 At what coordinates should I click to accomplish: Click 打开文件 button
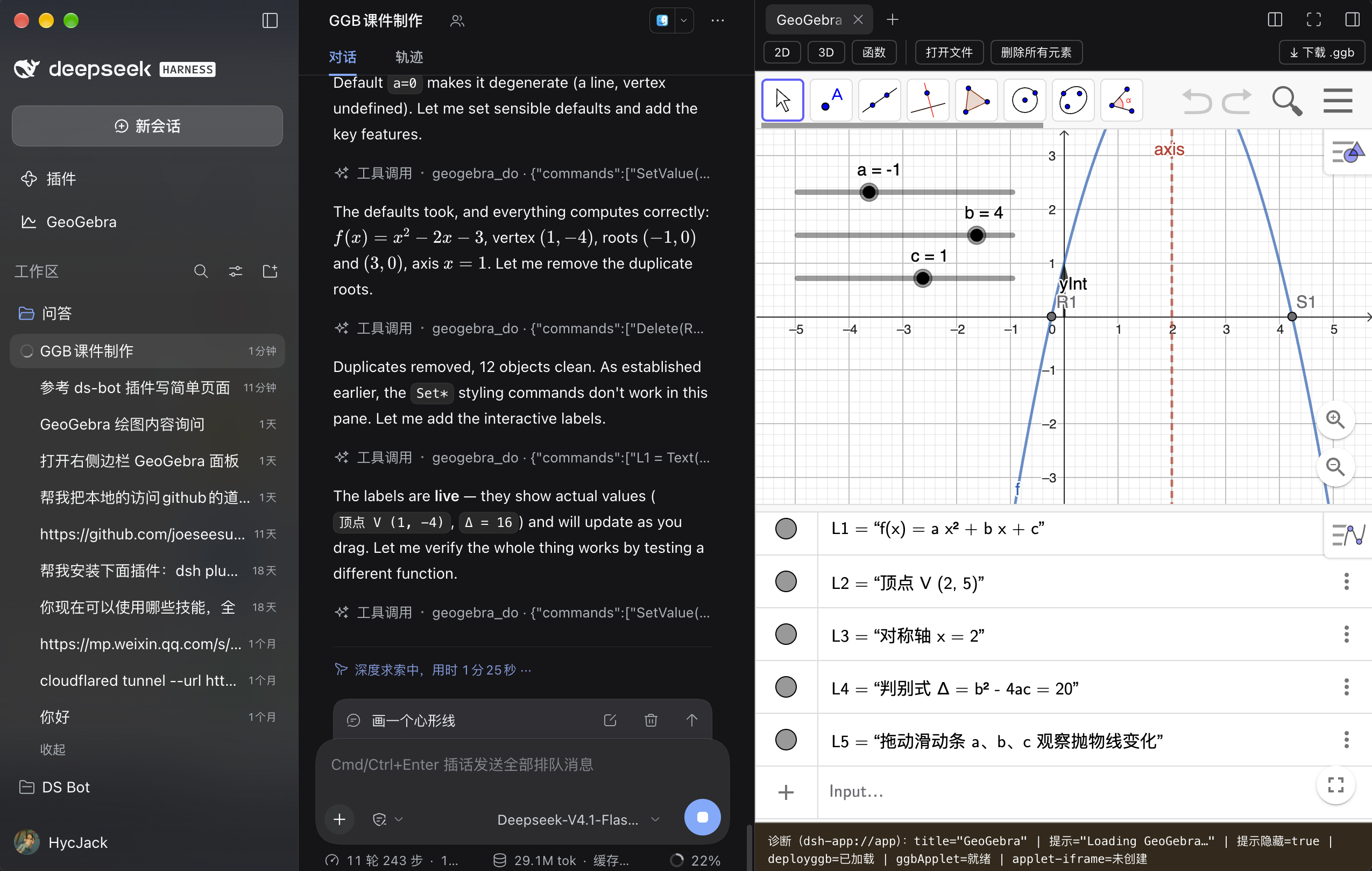949,52
